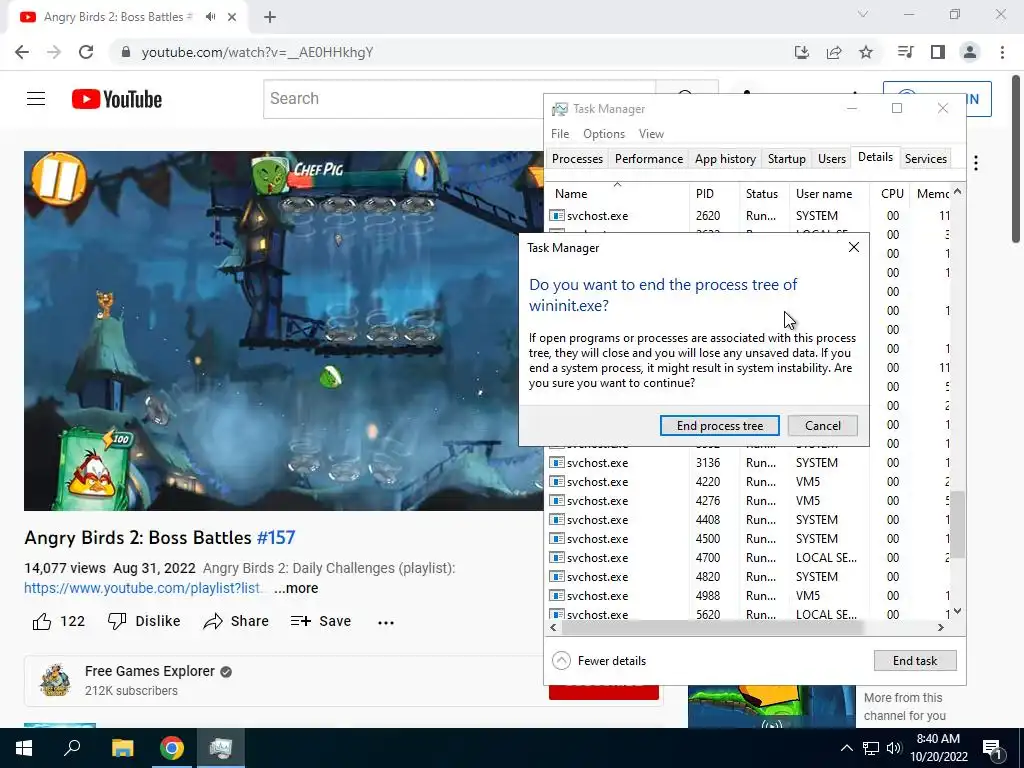Collapse Task Manager with Fewer details
Image resolution: width=1024 pixels, height=768 pixels.
(599, 661)
